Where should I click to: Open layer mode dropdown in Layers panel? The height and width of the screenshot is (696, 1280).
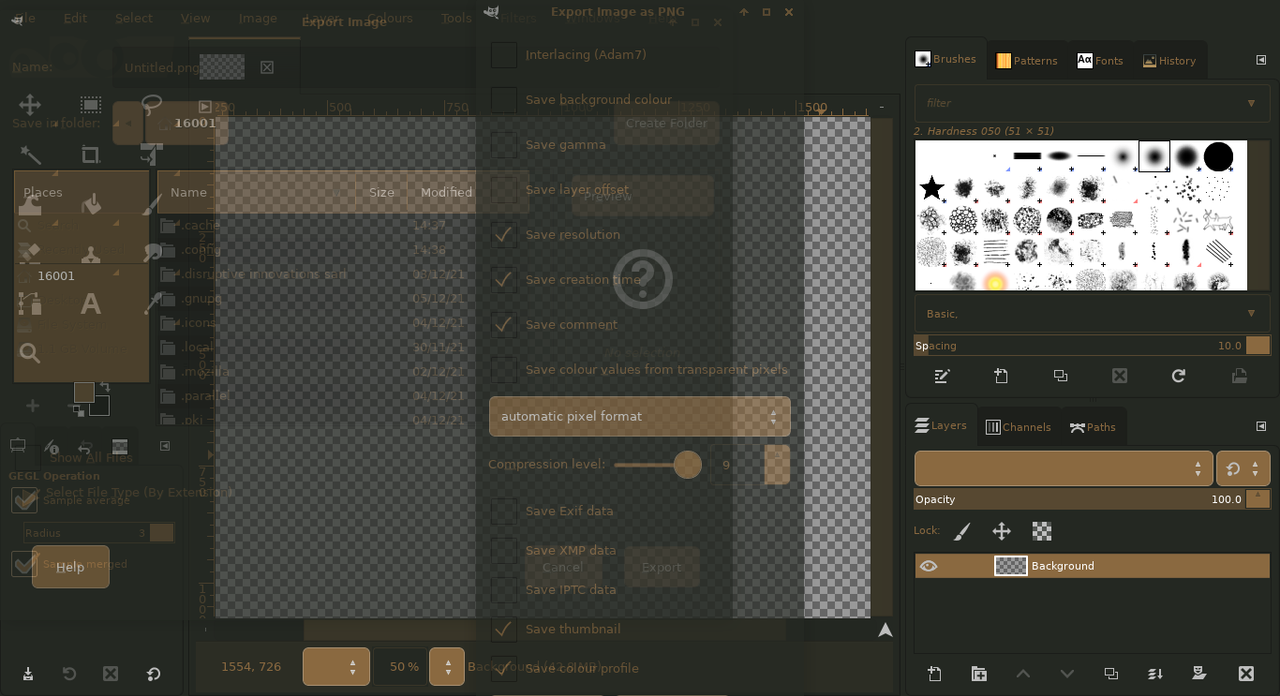(x=1062, y=468)
